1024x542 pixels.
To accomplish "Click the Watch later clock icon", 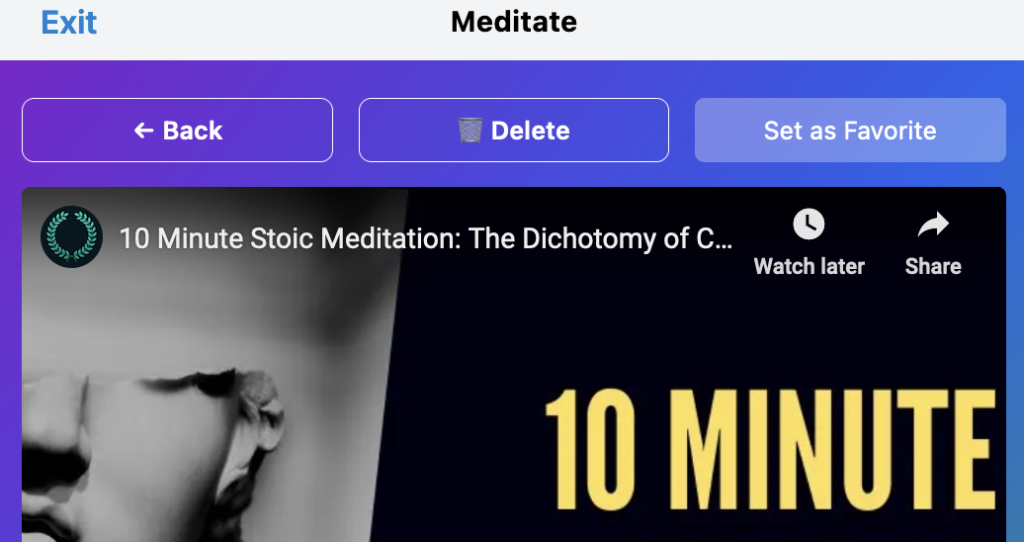I will click(x=808, y=225).
